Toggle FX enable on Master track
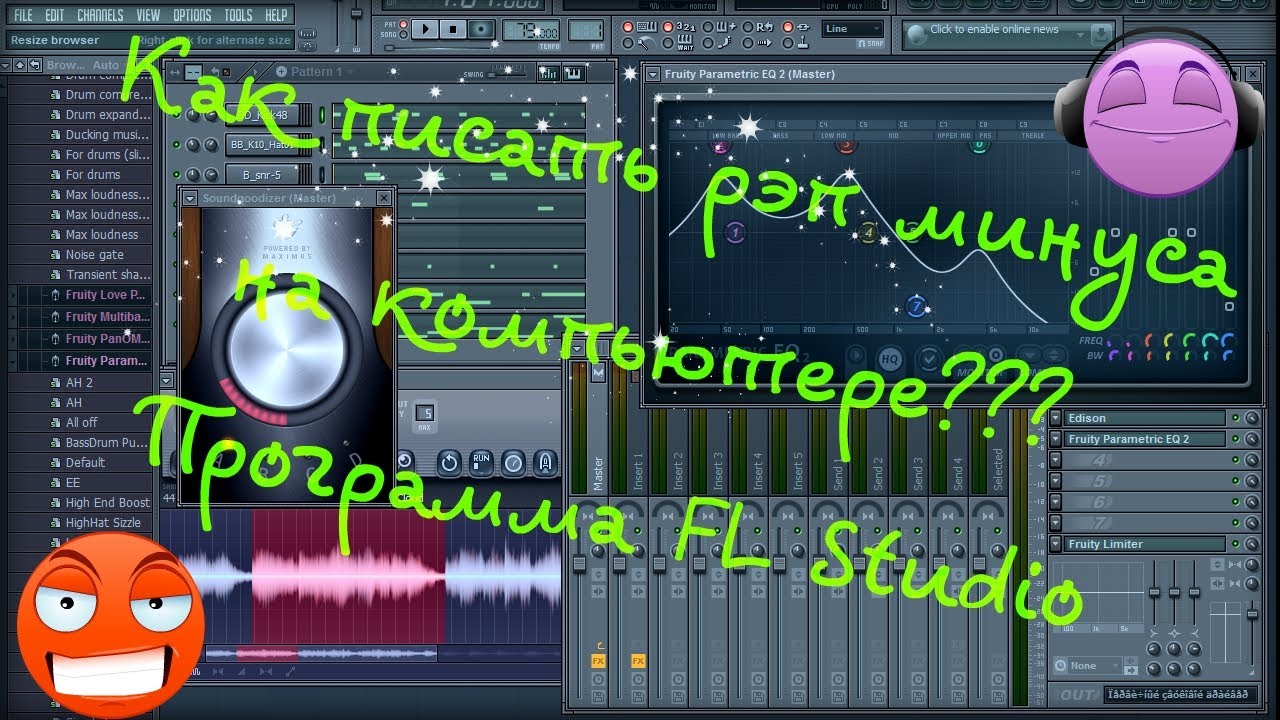 (x=599, y=660)
